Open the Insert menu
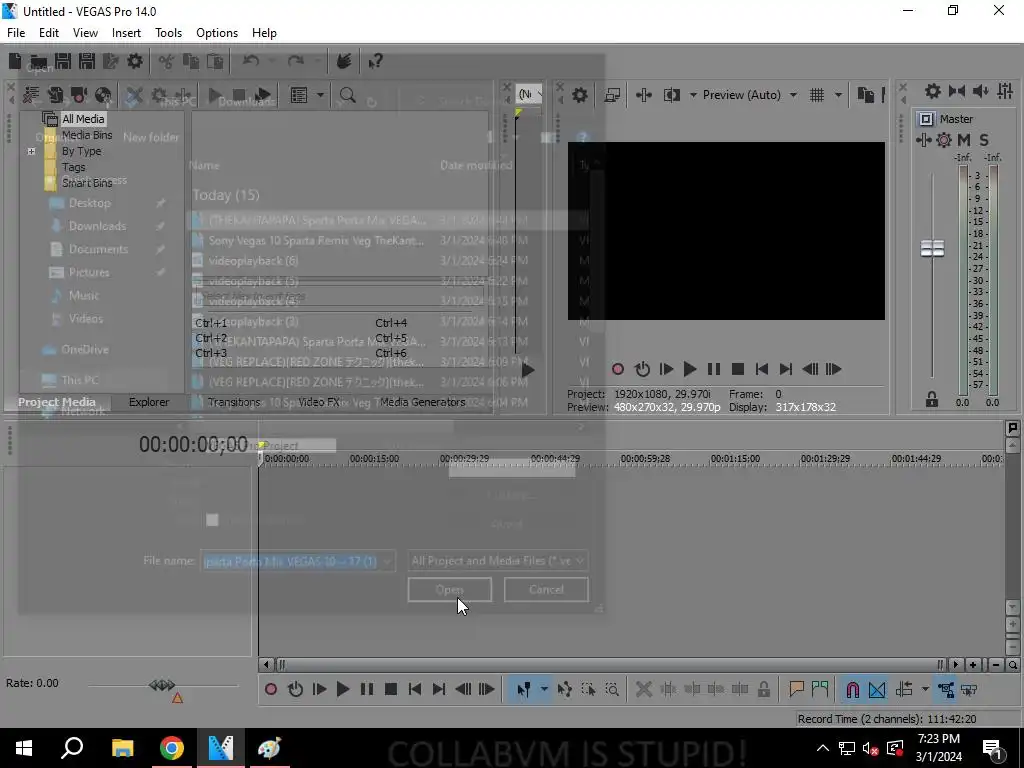 click(126, 33)
